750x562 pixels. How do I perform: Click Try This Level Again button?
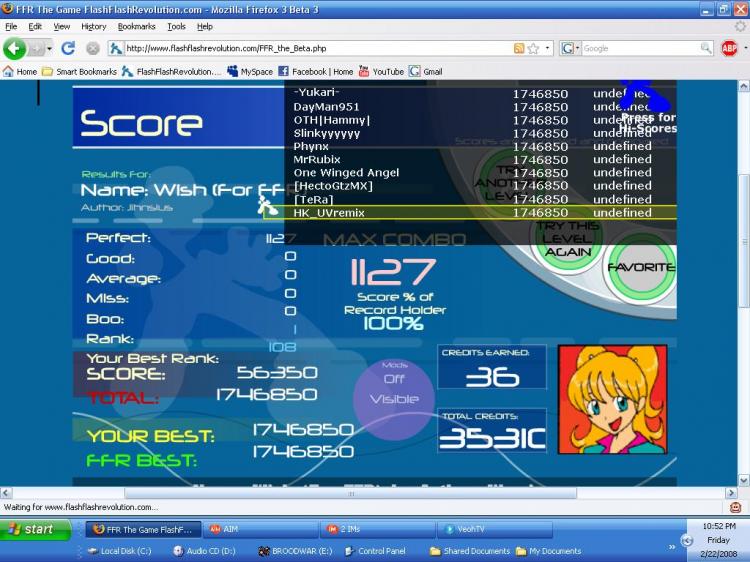point(569,240)
